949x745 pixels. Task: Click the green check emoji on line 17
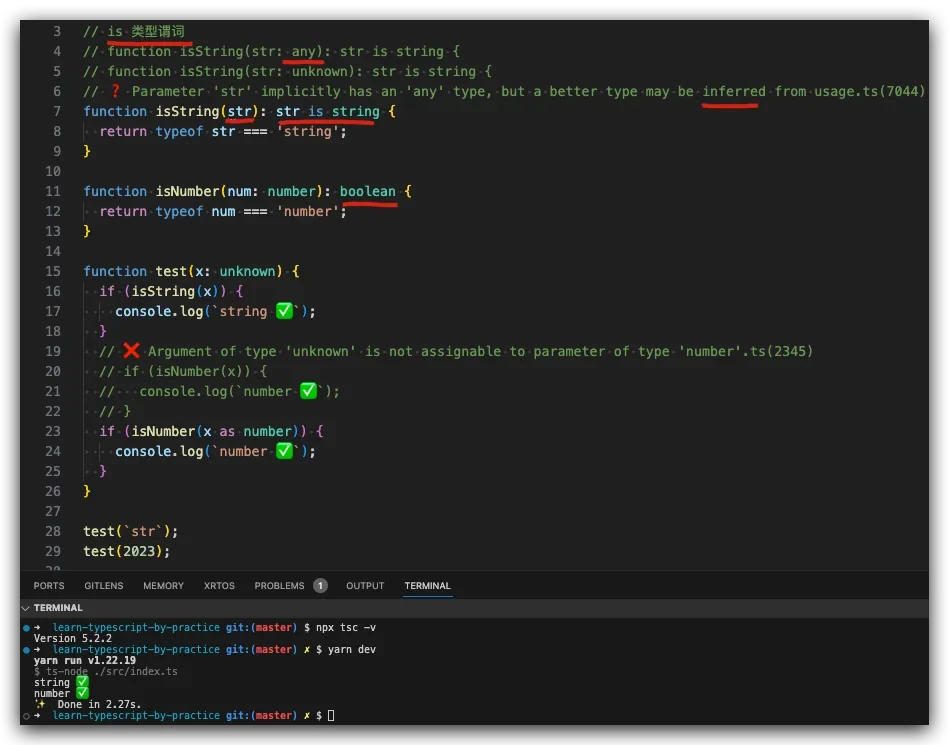[x=284, y=311]
